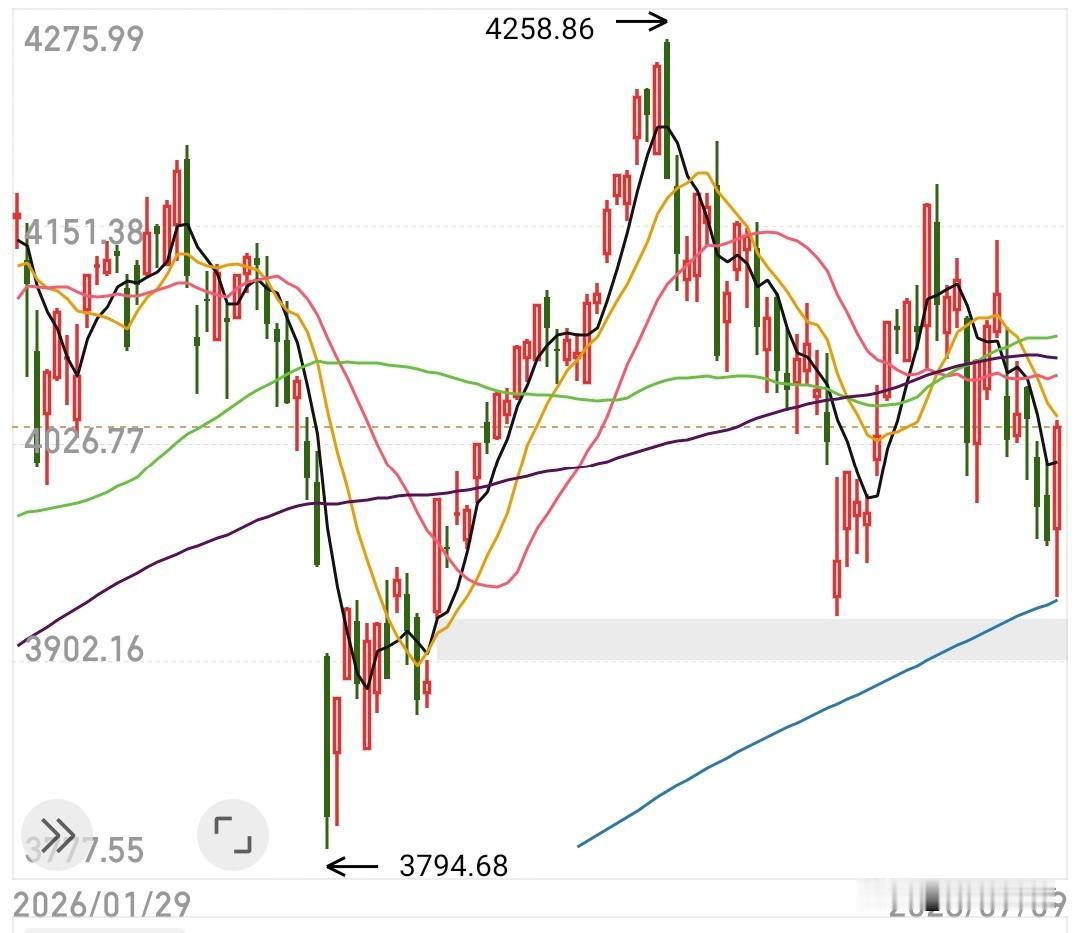Image resolution: width=1080 pixels, height=933 pixels.
Task: Select the 4258.86 highest price label
Action: [x=539, y=29]
